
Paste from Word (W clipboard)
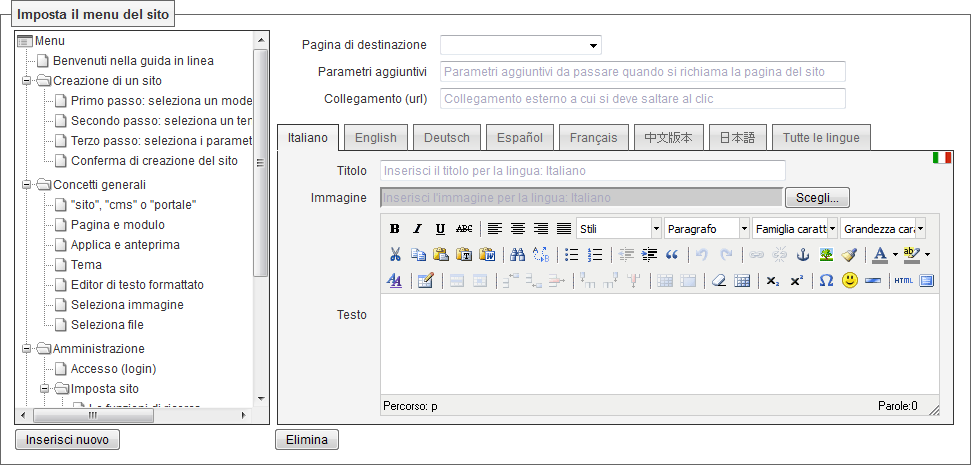[x=487, y=254]
